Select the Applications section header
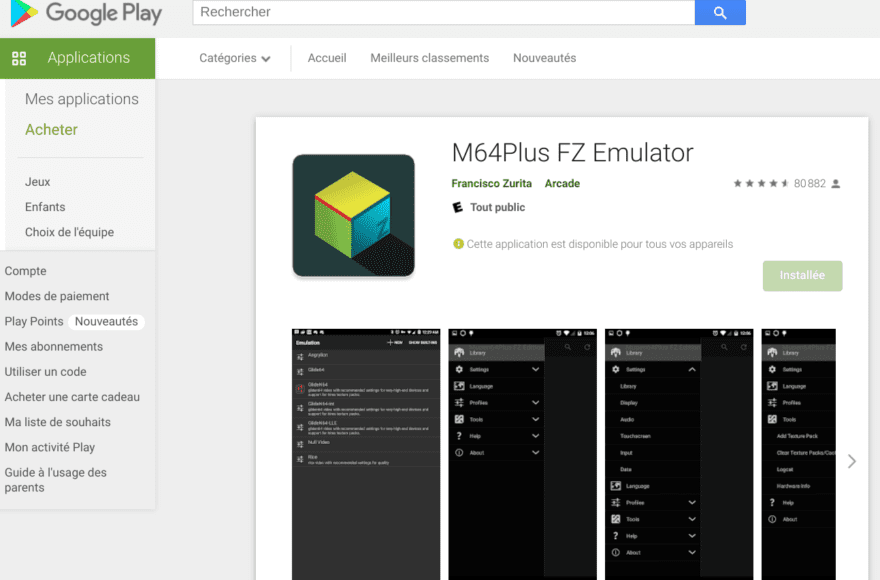 pyautogui.click(x=77, y=58)
